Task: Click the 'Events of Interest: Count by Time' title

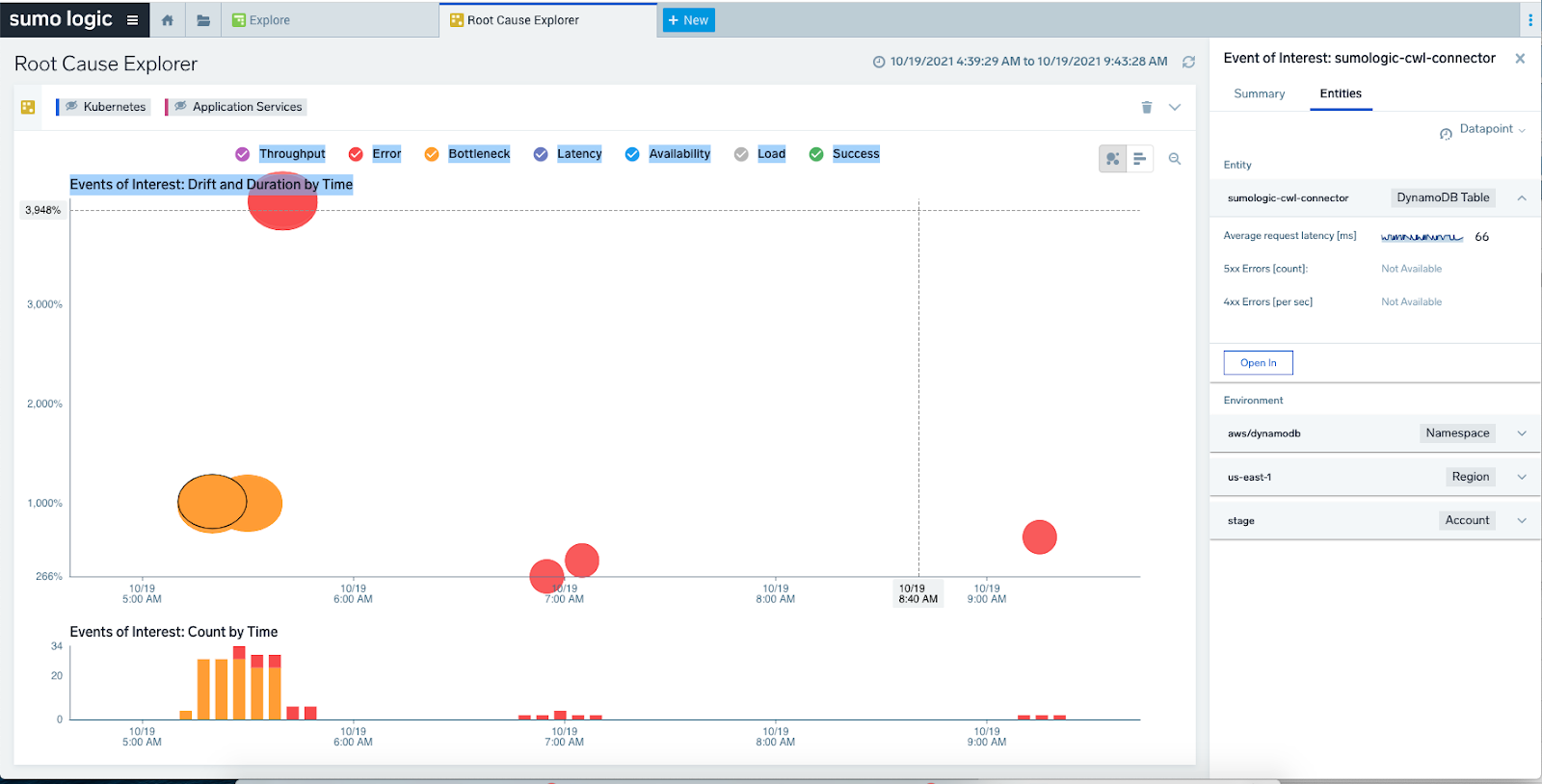Action: click(x=173, y=632)
